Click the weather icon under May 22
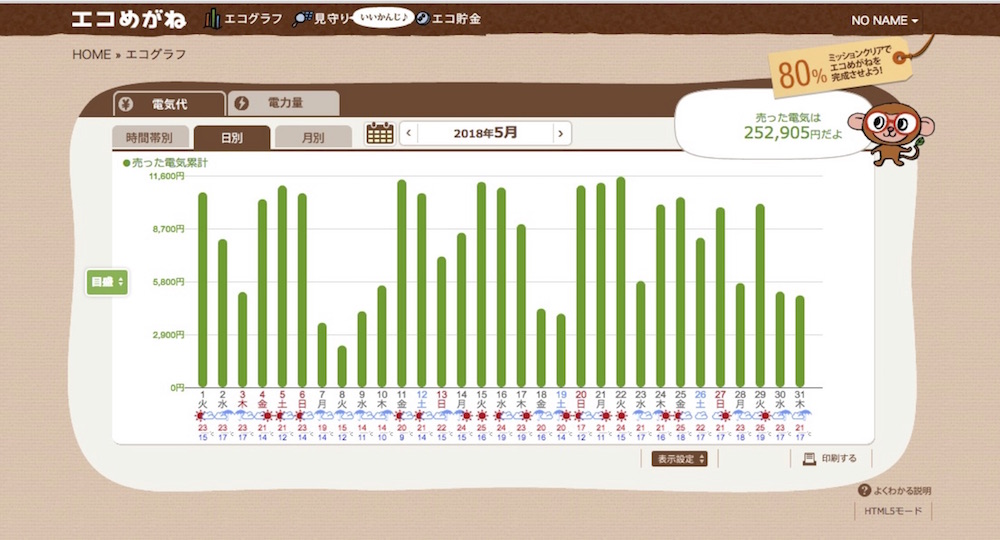The image size is (1000, 540). (621, 416)
